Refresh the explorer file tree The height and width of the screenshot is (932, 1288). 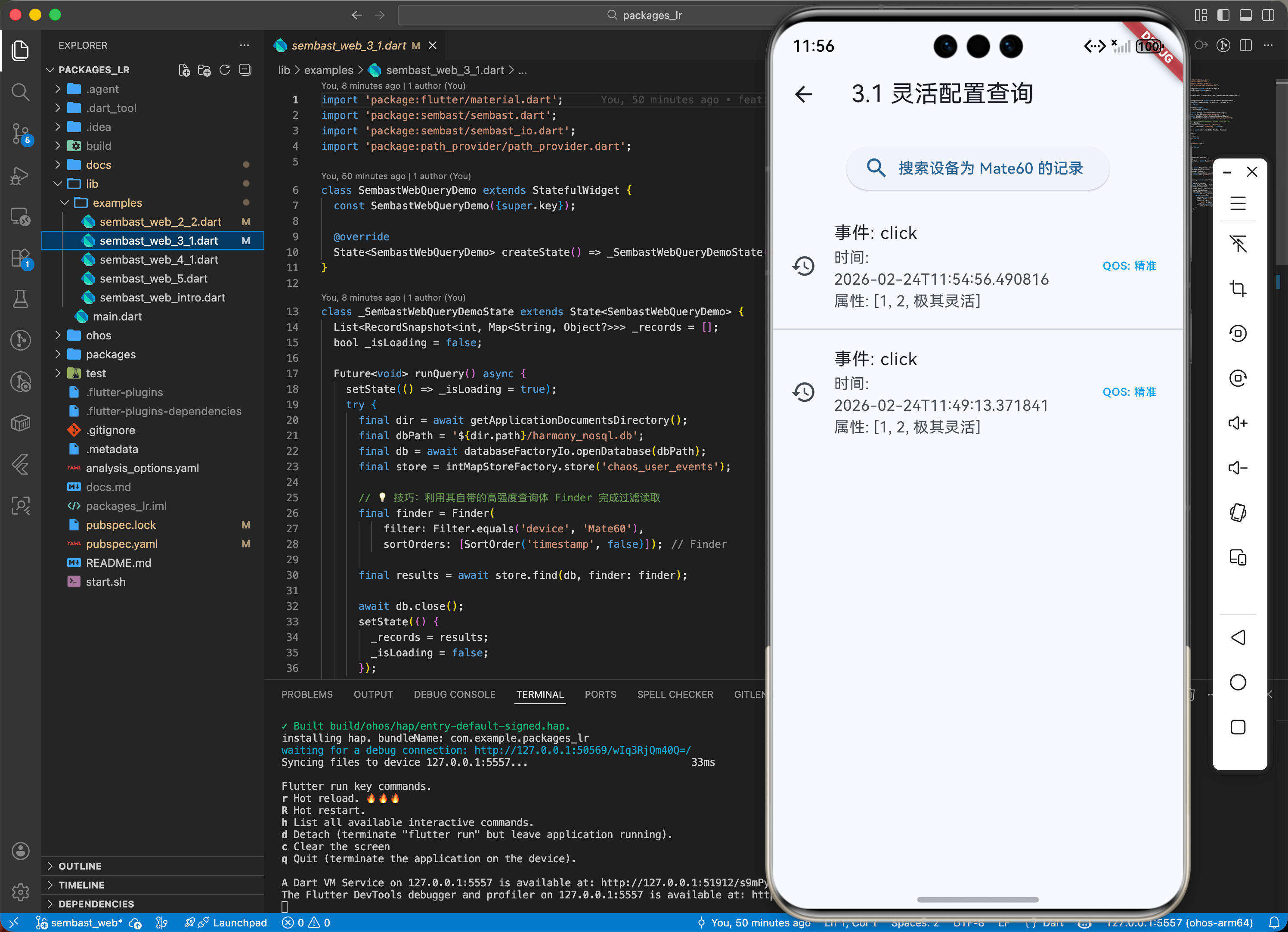click(x=225, y=70)
